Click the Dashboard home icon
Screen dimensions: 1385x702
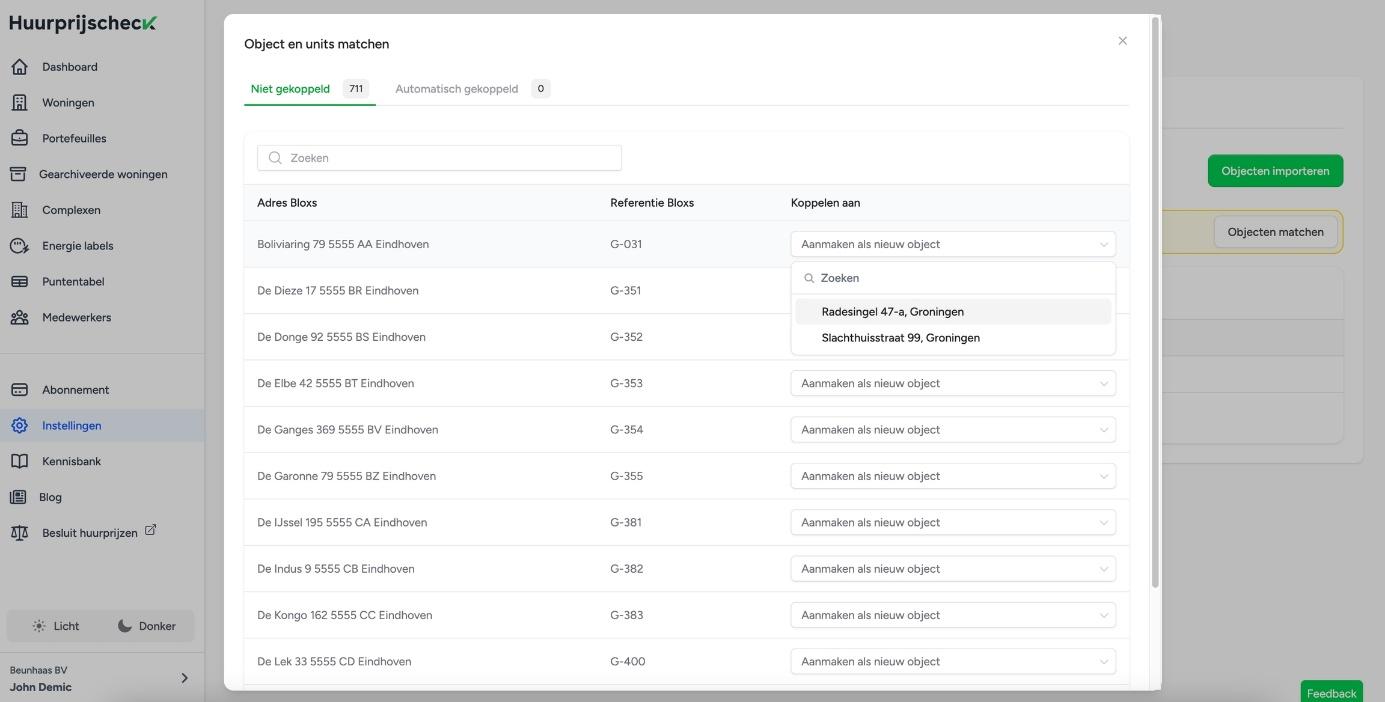19,67
